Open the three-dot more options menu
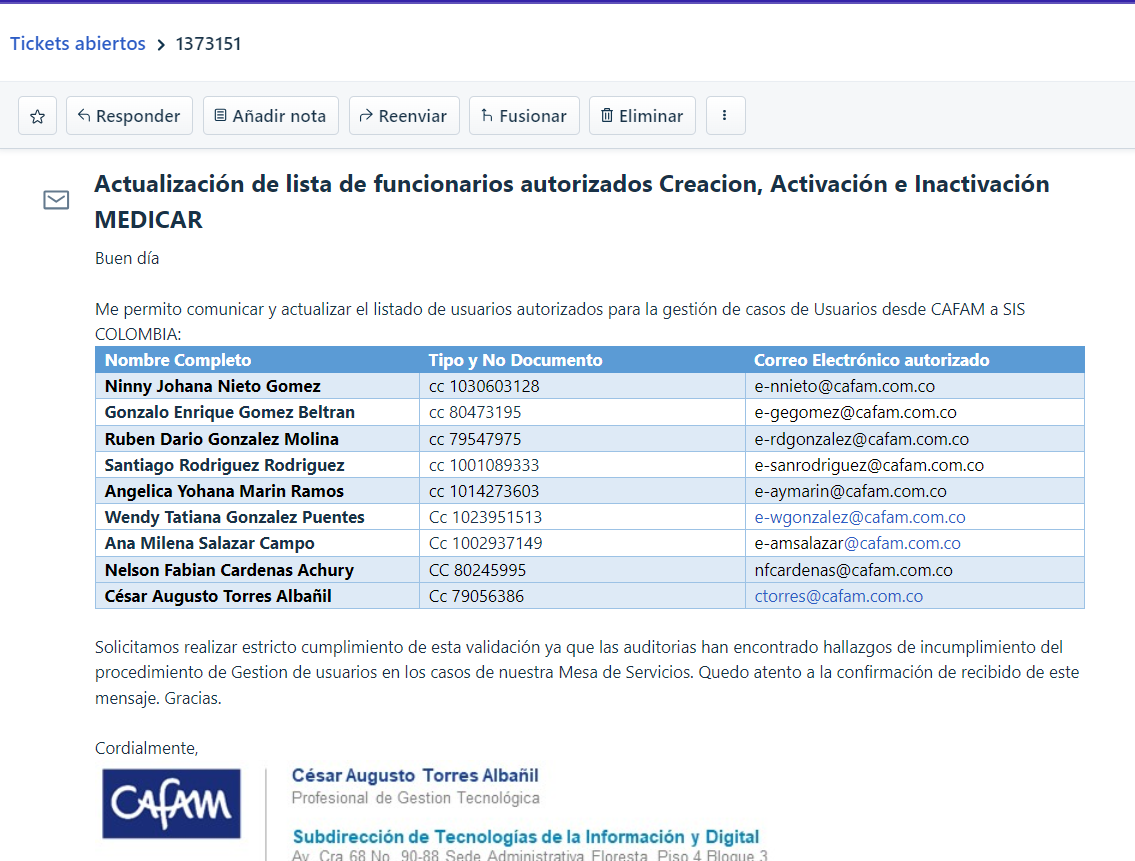This screenshot has height=861, width=1135. coord(725,116)
